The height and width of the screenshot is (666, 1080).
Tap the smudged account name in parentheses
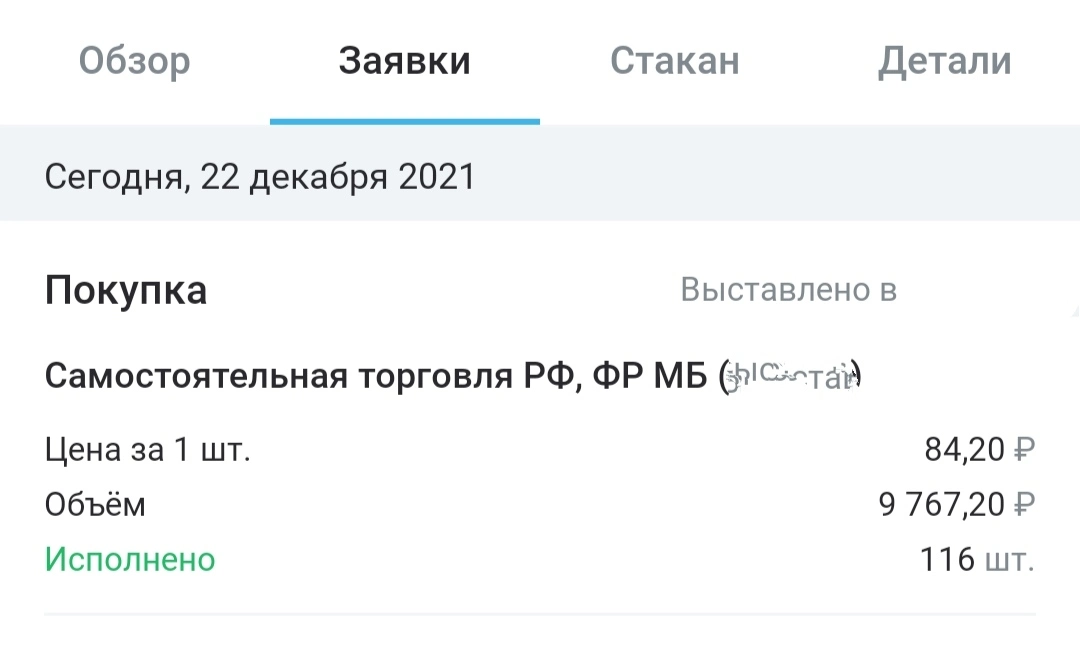pyautogui.click(x=789, y=376)
